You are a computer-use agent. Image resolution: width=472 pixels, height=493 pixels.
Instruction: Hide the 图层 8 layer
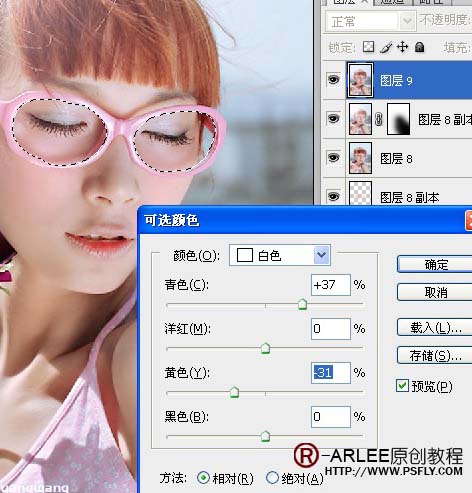point(334,158)
